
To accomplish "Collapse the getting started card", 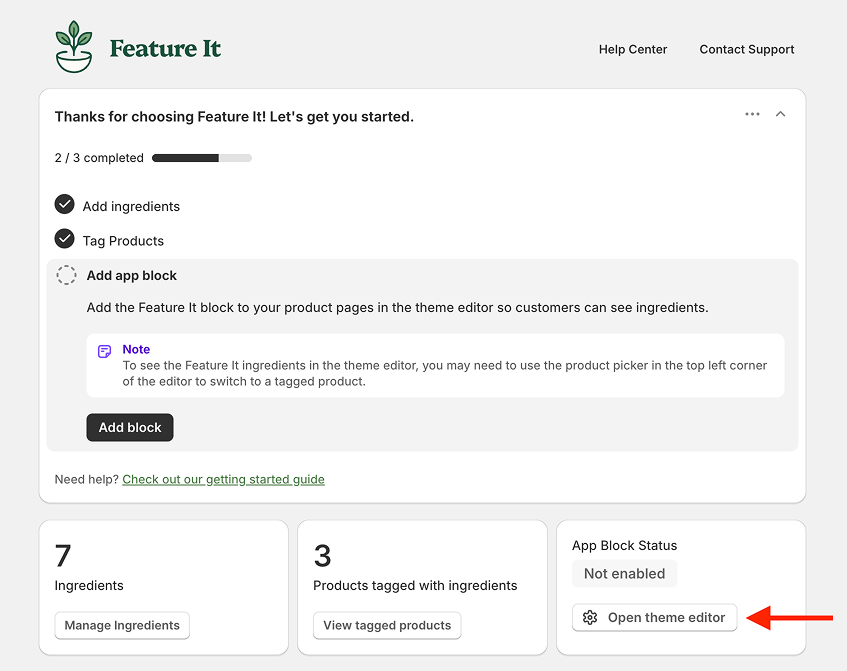I will coord(781,114).
